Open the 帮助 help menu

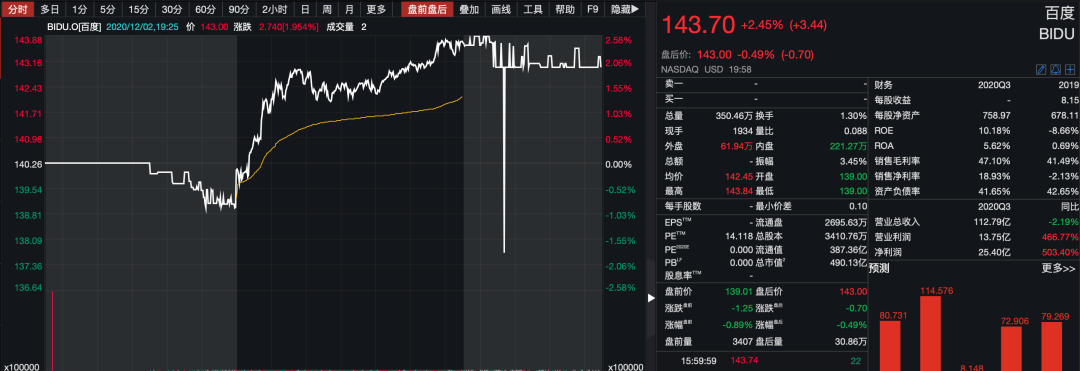coord(565,10)
